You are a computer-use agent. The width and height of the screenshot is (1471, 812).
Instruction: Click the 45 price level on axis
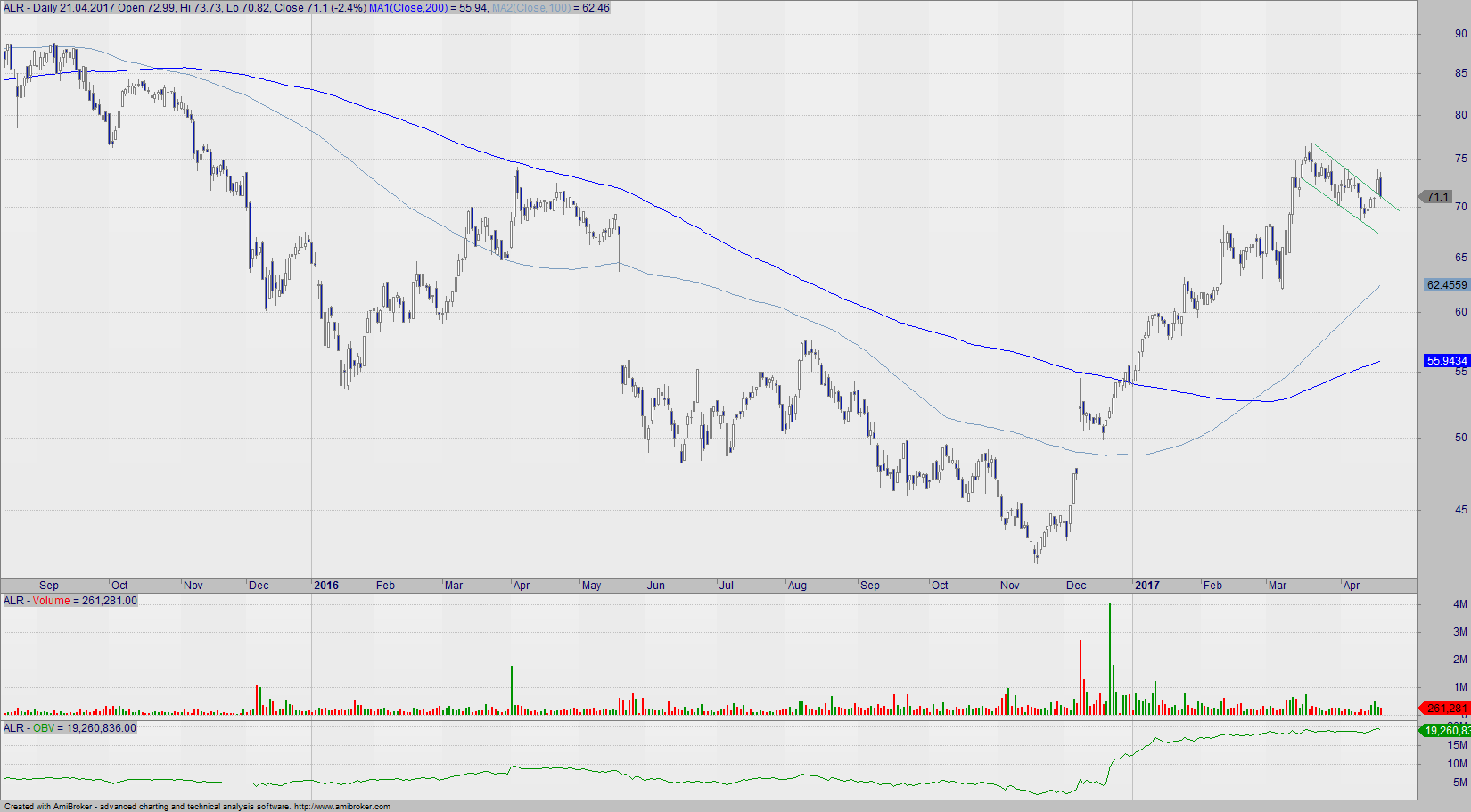(1460, 510)
